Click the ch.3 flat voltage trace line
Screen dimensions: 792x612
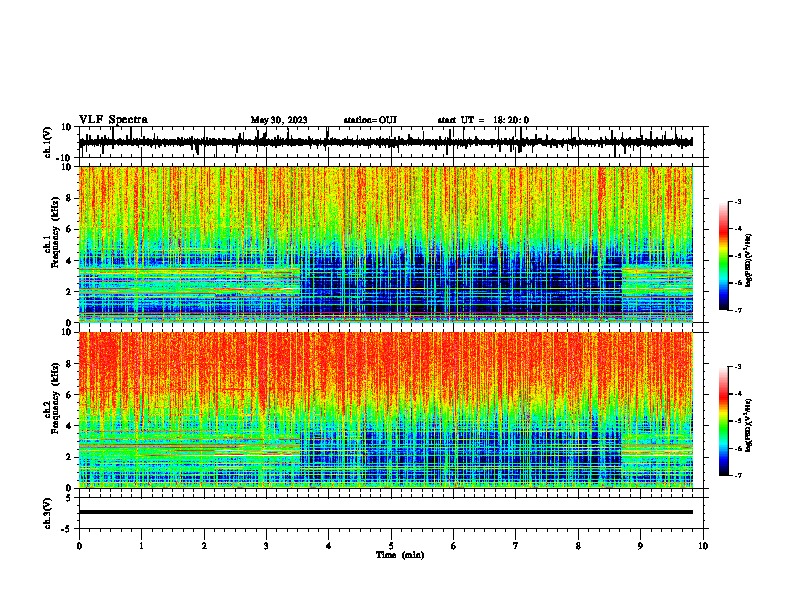[x=386, y=512]
